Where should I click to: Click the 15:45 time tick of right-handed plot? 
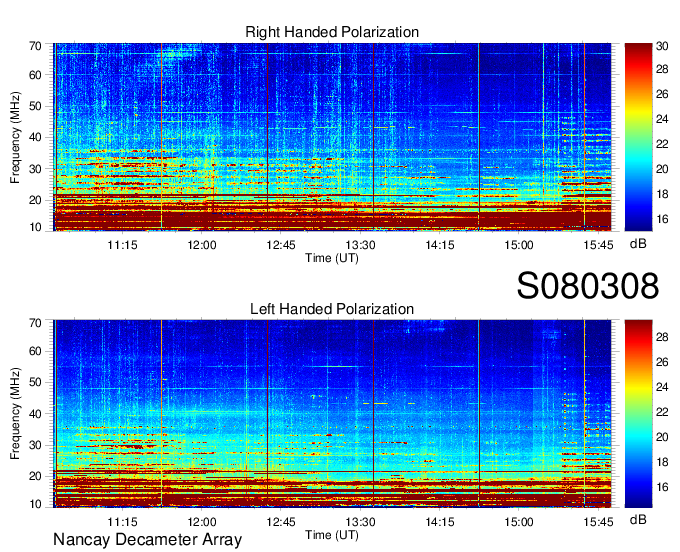(x=598, y=245)
